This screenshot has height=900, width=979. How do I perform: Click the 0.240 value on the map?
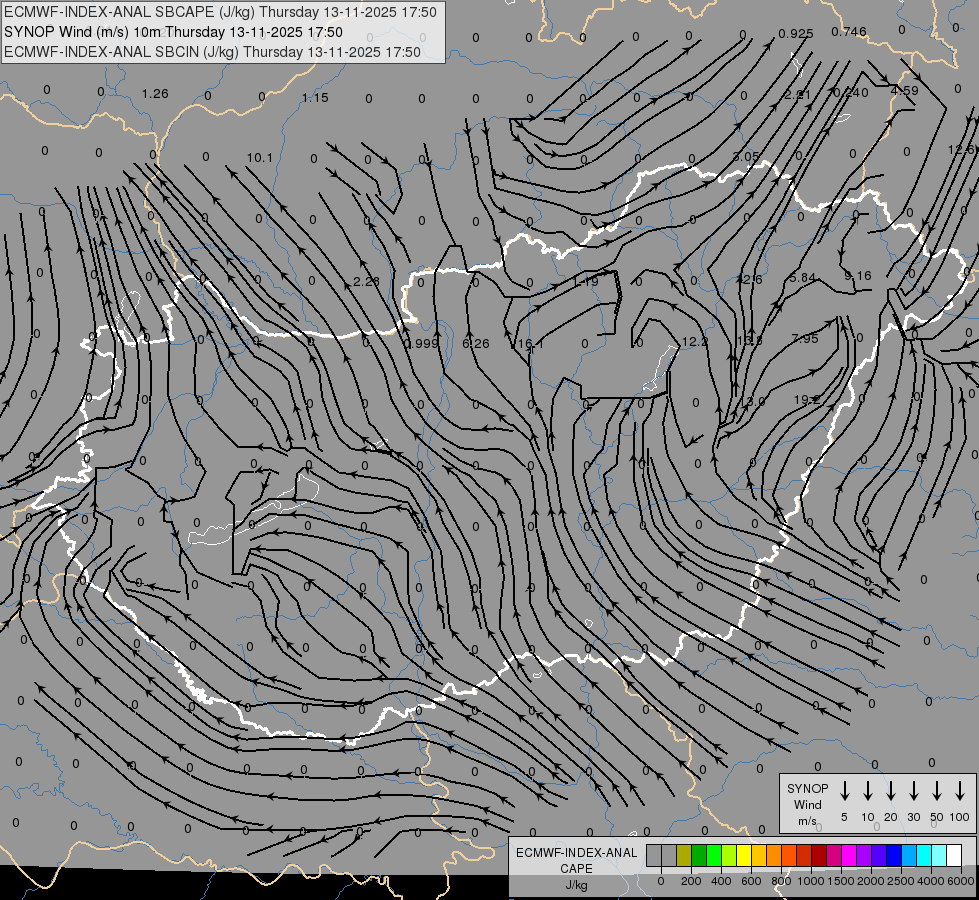850,92
